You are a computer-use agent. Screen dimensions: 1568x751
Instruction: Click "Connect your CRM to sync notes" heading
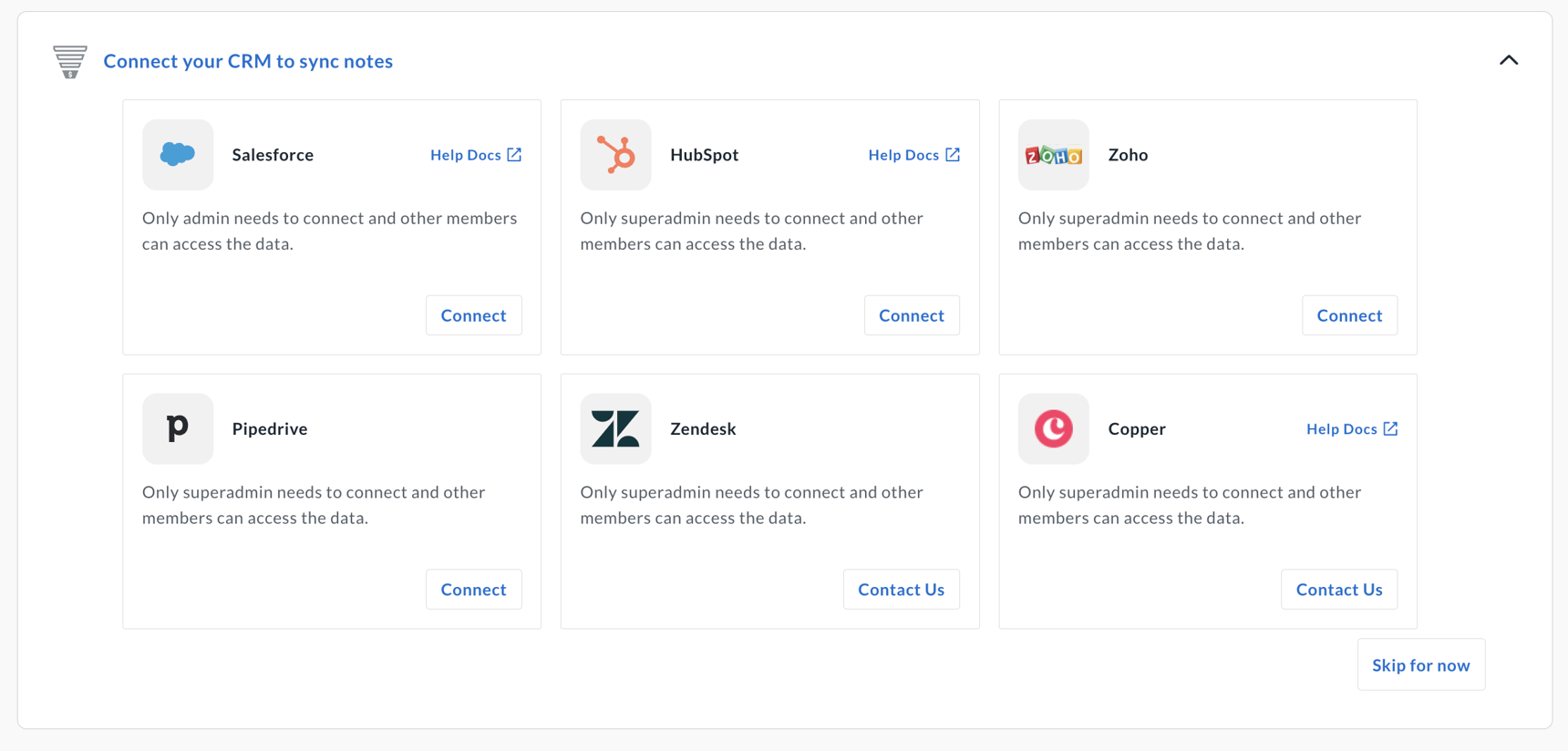tap(248, 61)
